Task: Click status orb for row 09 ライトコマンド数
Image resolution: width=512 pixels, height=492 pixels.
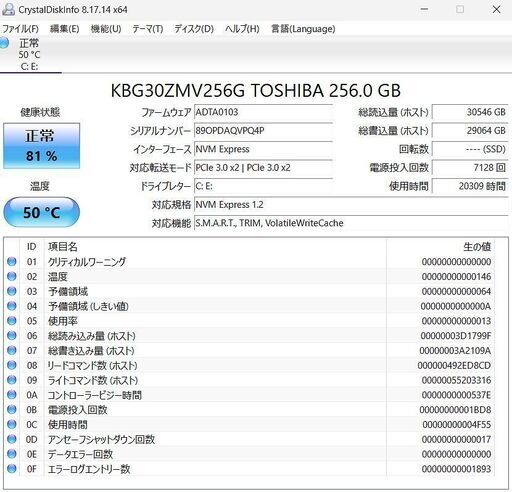Action: click(12, 380)
